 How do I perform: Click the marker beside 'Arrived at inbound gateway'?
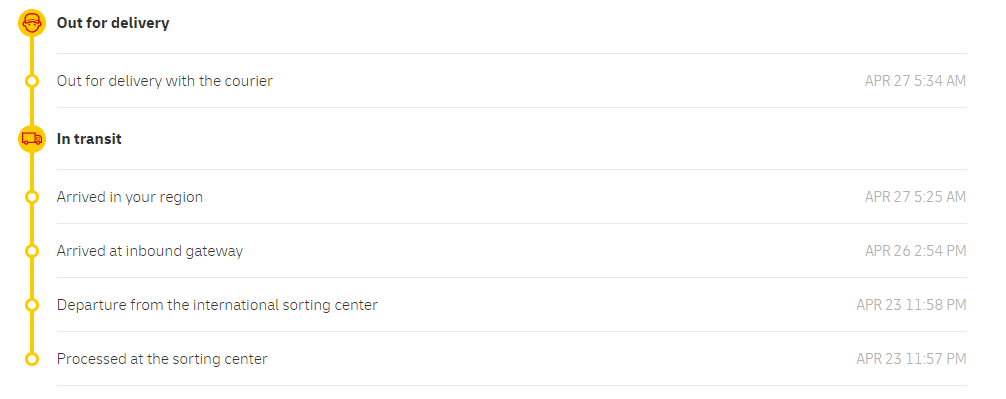coord(32,251)
